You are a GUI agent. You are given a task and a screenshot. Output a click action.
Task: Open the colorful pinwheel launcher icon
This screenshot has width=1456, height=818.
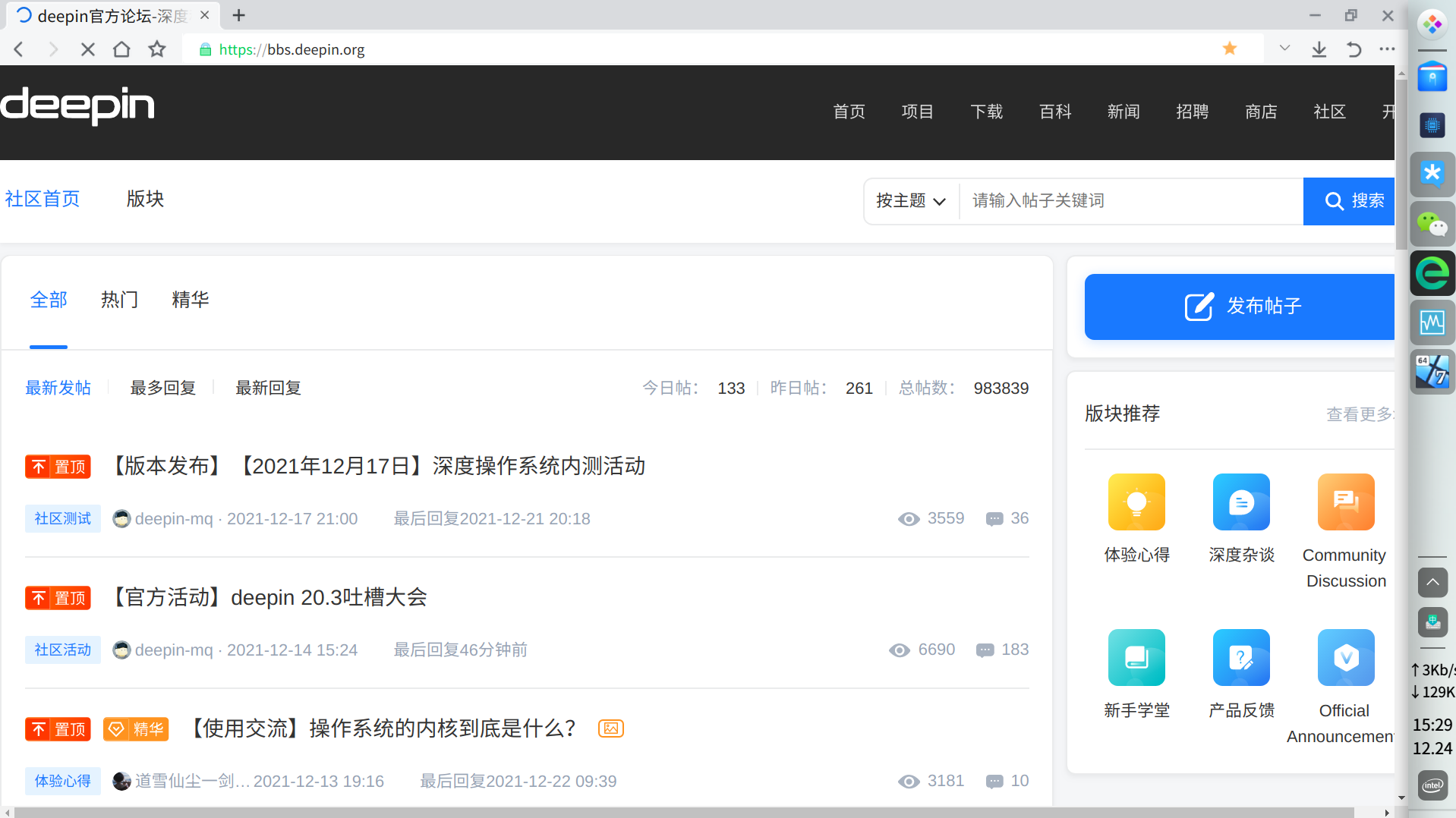pyautogui.click(x=1432, y=24)
